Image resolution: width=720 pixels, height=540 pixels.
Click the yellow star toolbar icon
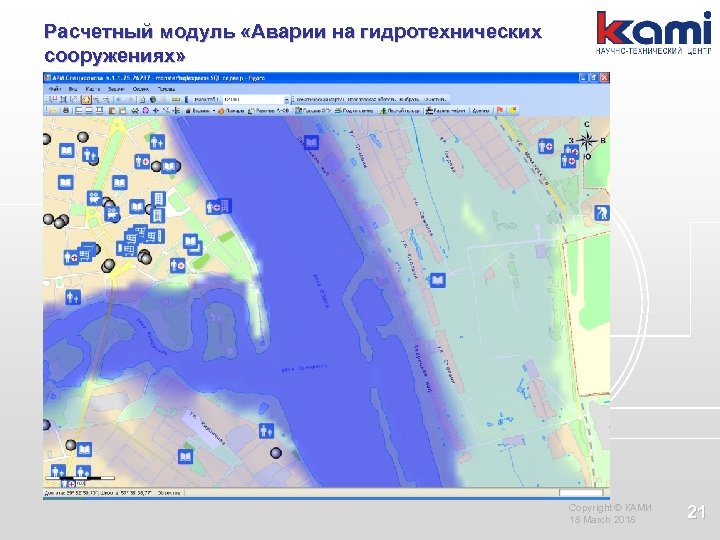tap(513, 111)
